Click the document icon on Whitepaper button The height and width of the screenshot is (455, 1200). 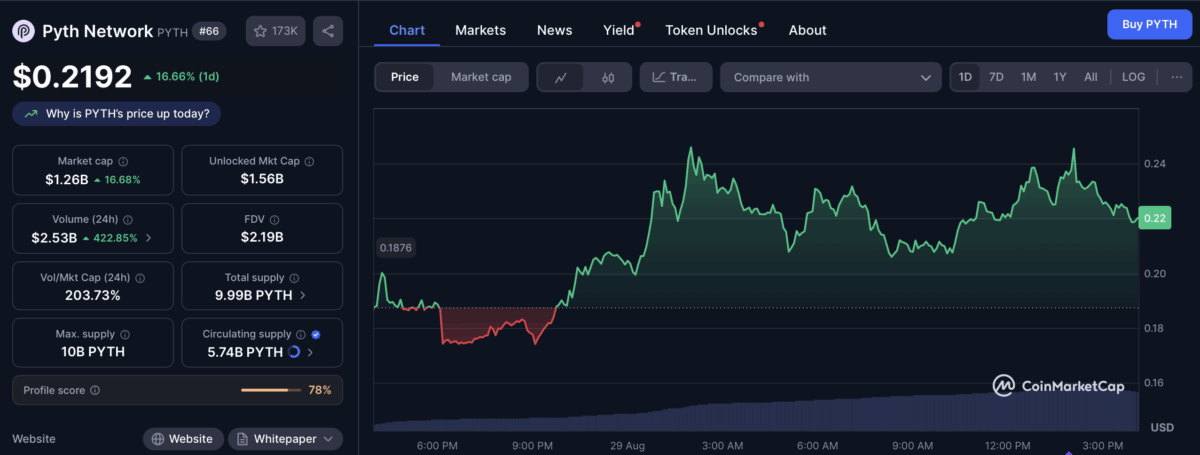[243, 439]
